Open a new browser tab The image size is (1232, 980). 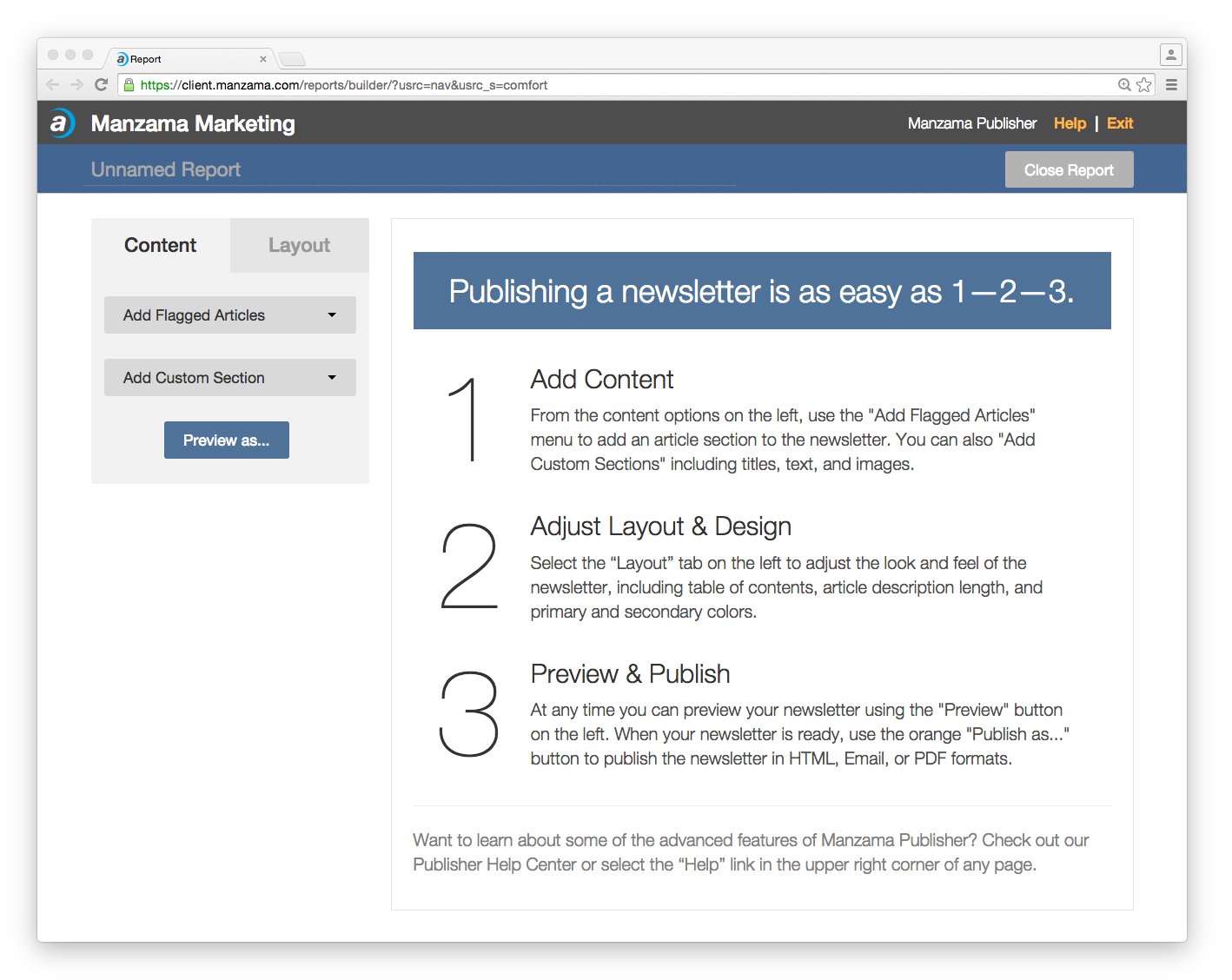(x=292, y=59)
